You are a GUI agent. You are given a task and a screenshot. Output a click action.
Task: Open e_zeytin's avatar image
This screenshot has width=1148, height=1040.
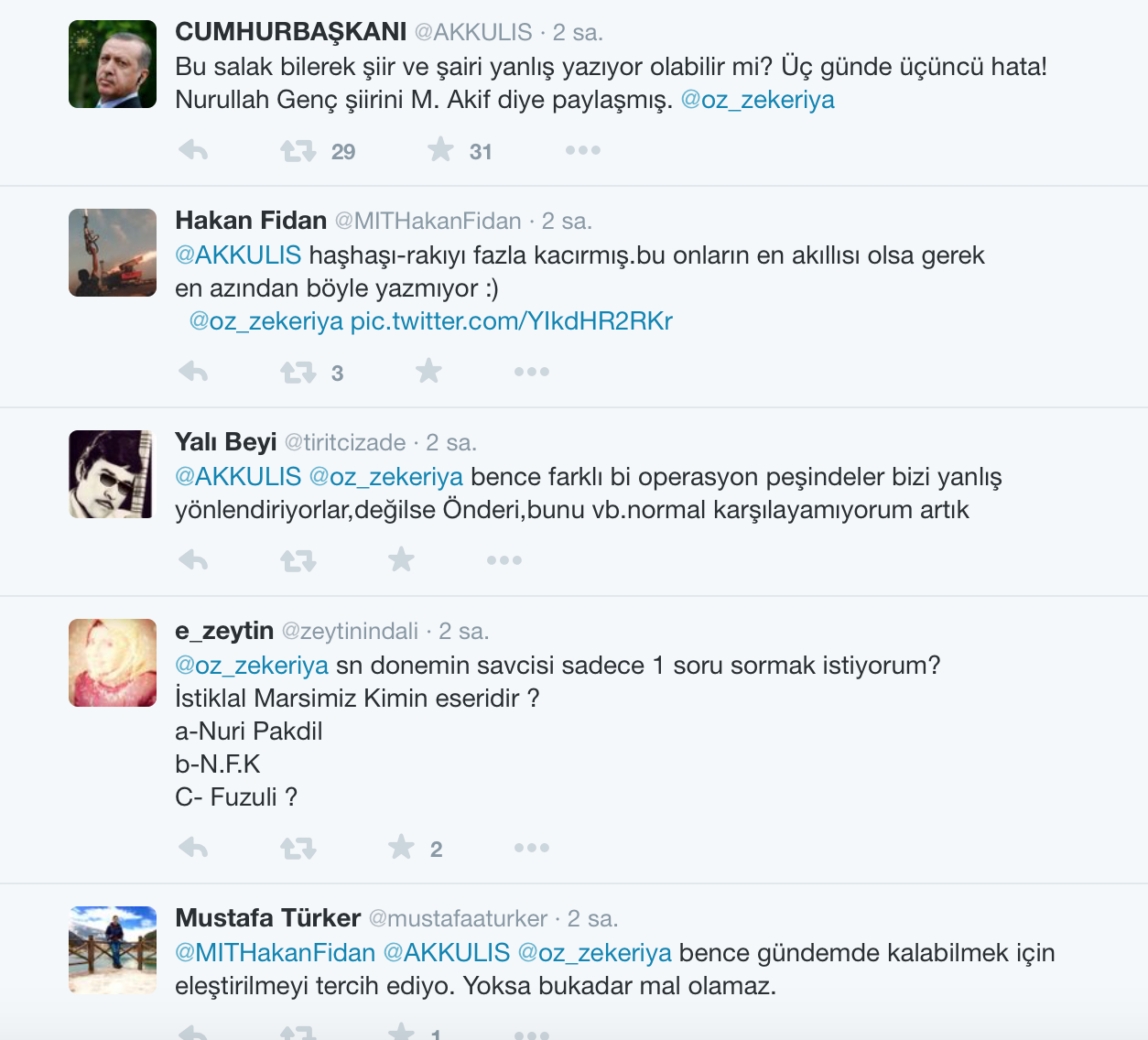click(x=113, y=663)
